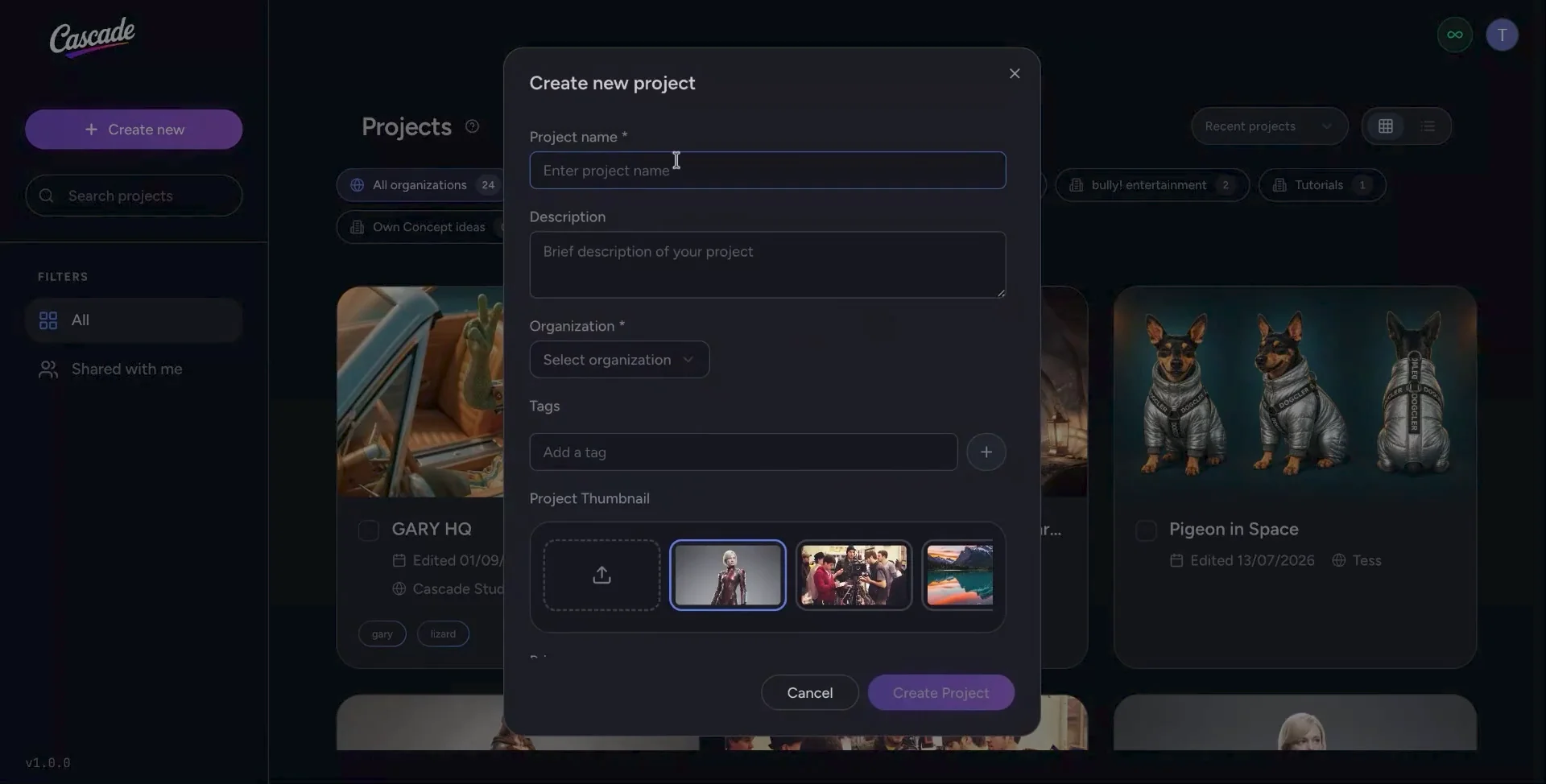
Task: Click Cancel in the dialog
Action: (x=809, y=693)
